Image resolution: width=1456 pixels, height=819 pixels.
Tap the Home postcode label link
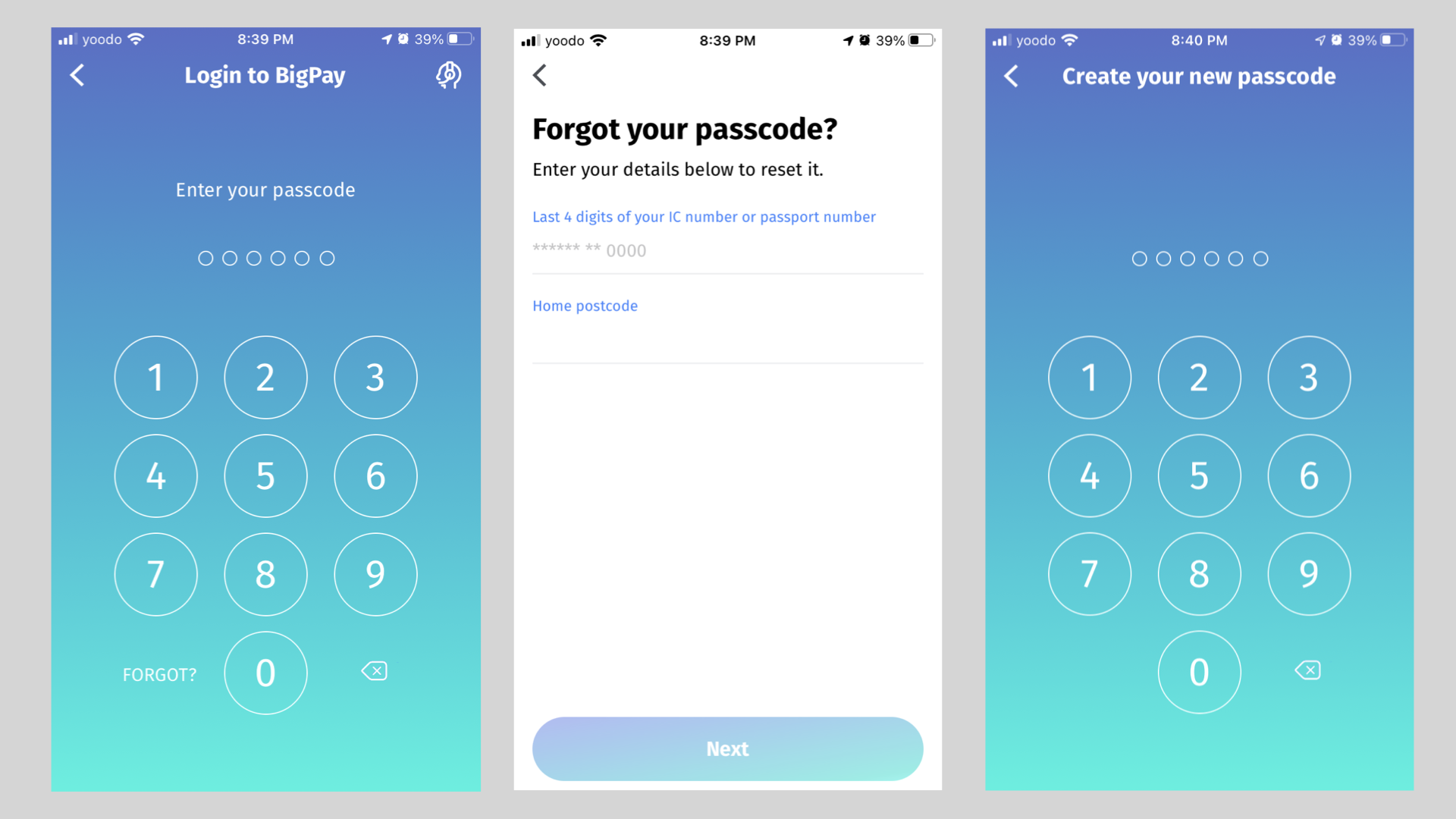pyautogui.click(x=585, y=305)
